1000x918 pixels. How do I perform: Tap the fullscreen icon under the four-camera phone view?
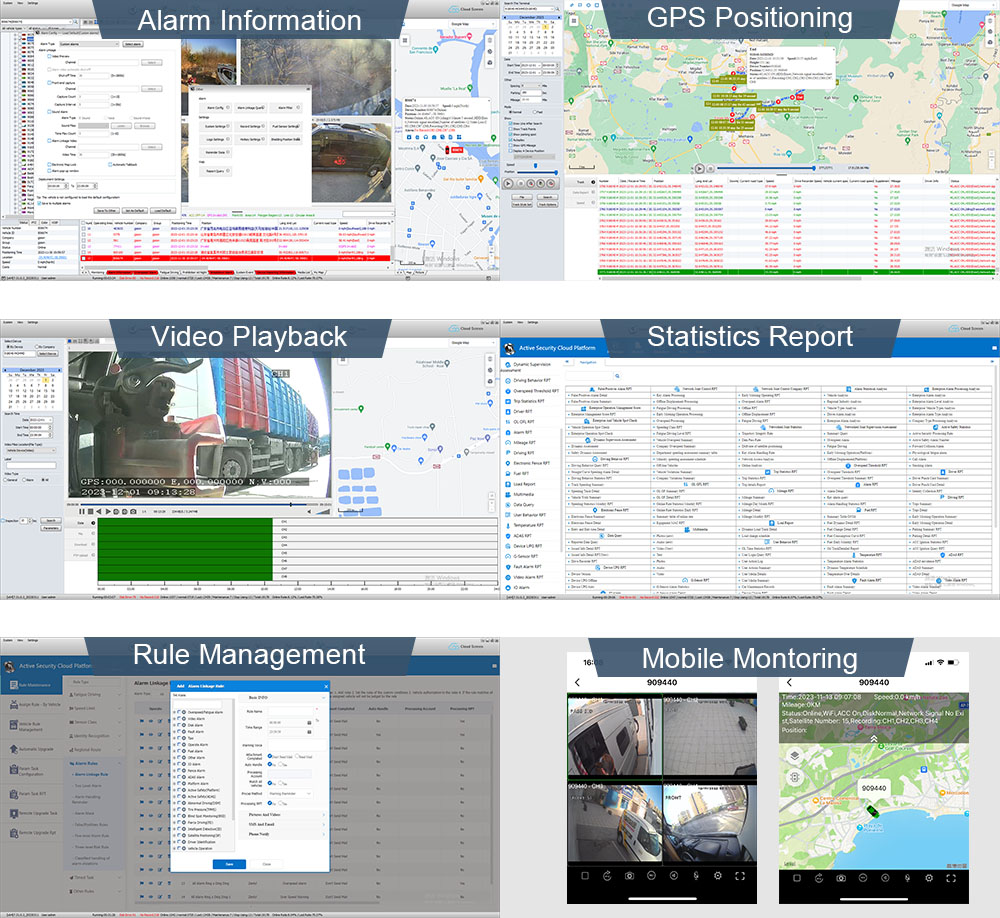[x=740, y=876]
